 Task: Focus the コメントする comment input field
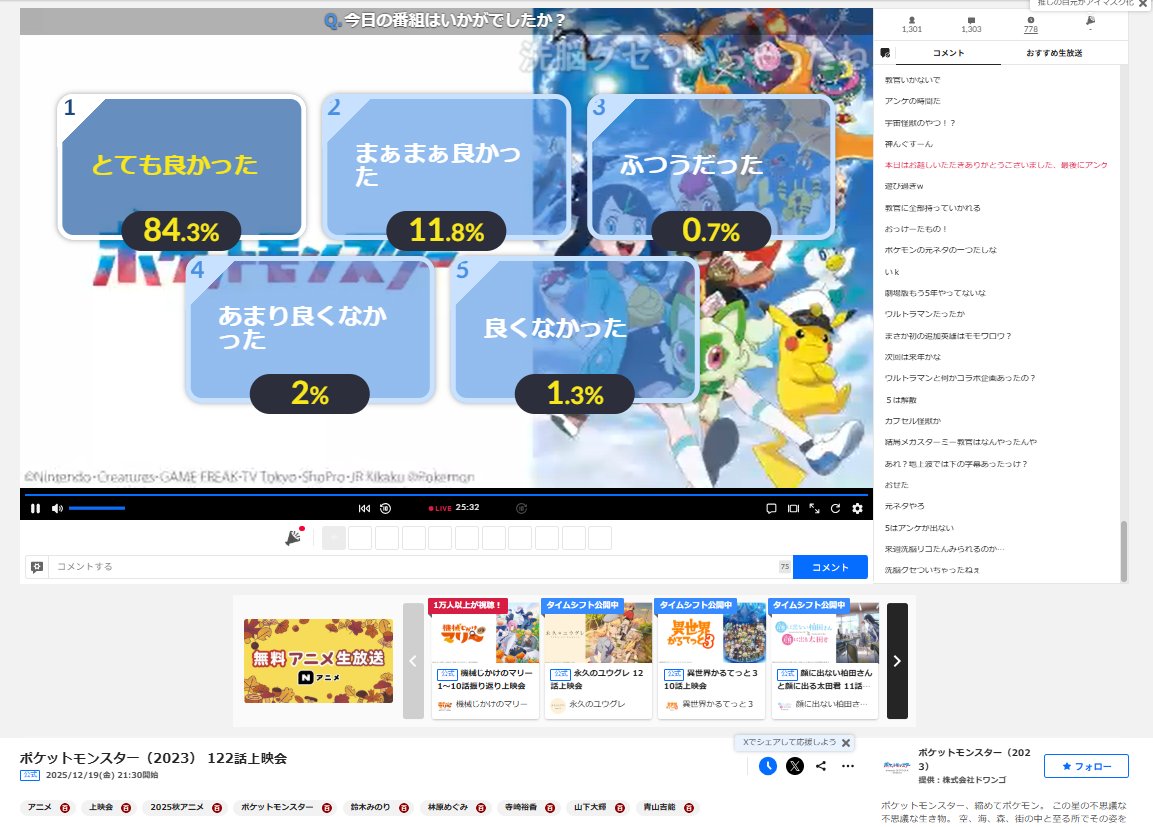[x=415, y=567]
